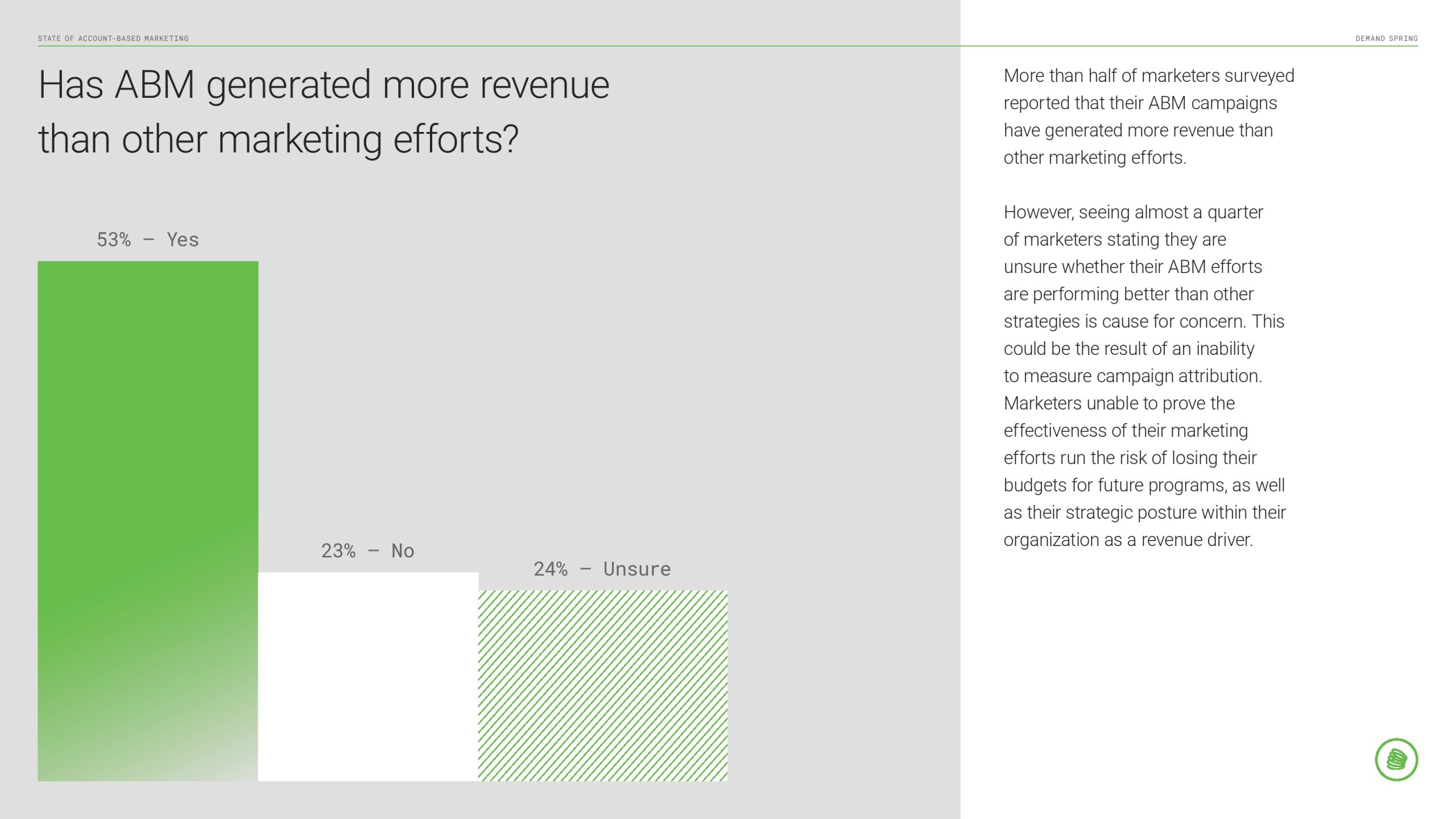Click 'State of Account-Based Marketing' header text
Viewport: 1456px width, 819px height.
pyautogui.click(x=113, y=38)
